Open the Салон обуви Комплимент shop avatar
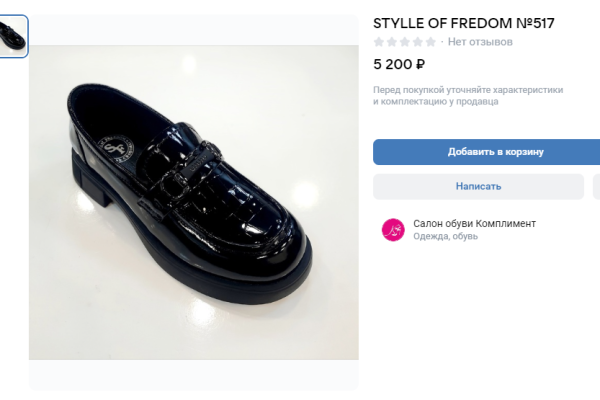Viewport: 600px width, 400px height. point(393,229)
